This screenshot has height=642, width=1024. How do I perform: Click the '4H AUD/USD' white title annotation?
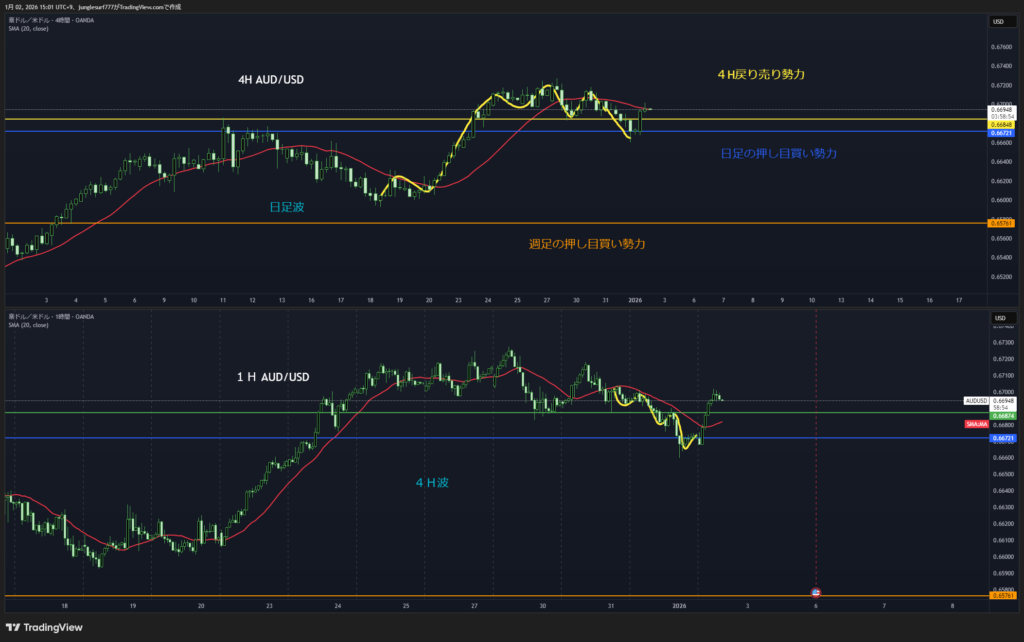point(272,78)
